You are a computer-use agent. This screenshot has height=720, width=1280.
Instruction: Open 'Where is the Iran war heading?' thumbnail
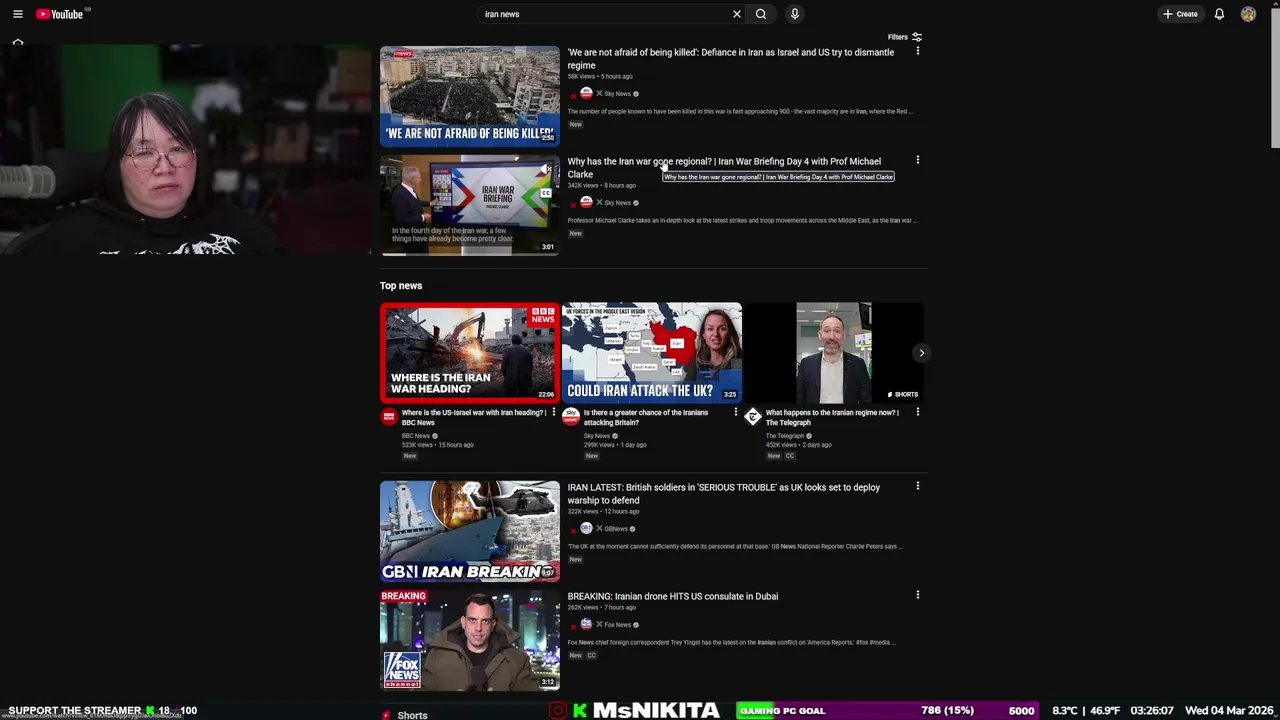pyautogui.click(x=469, y=352)
